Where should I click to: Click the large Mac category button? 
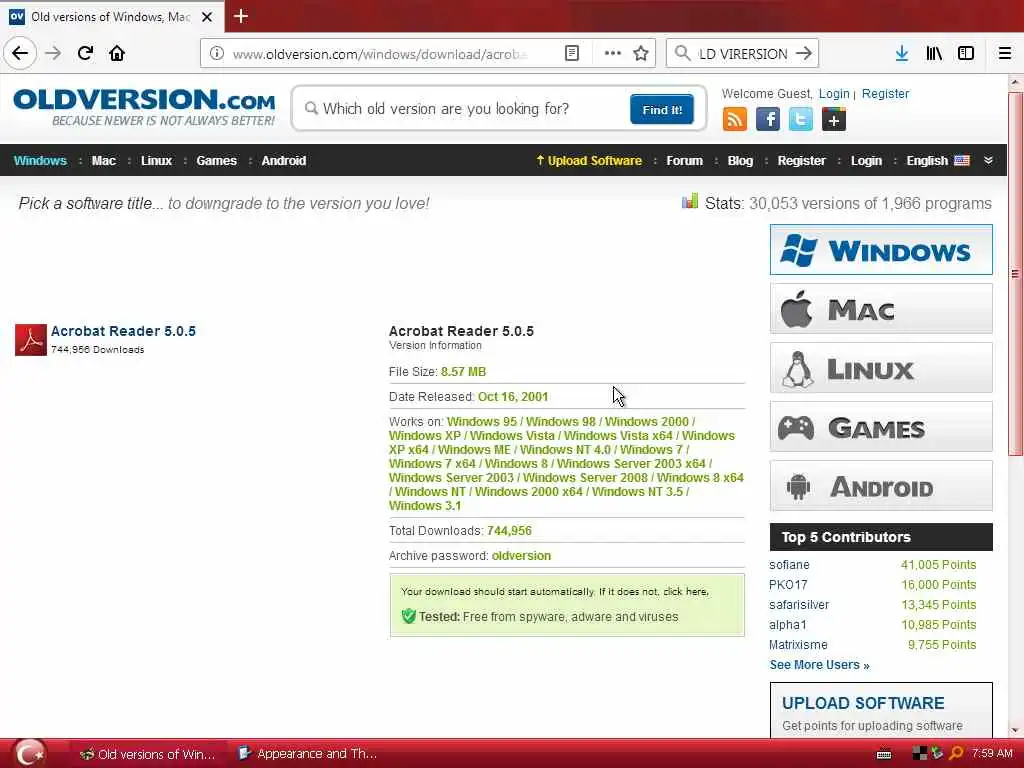point(881,309)
